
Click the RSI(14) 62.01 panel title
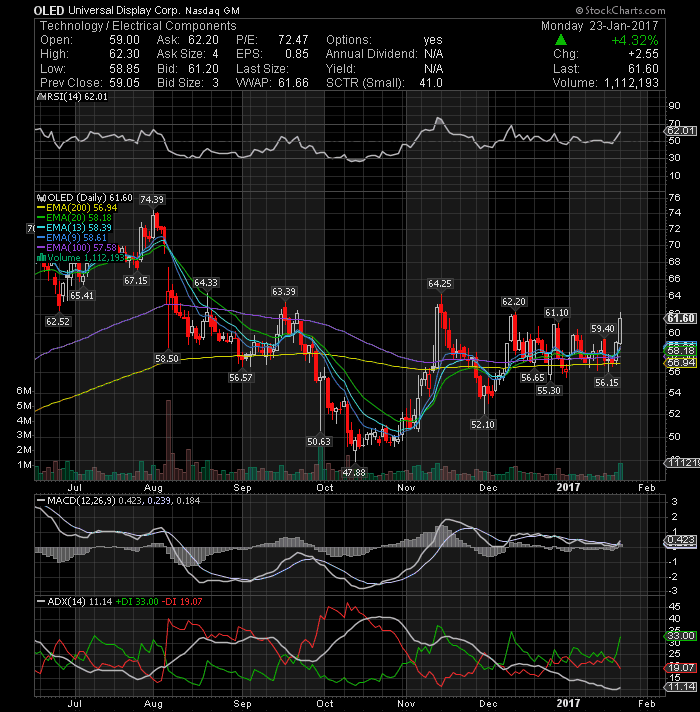(76, 97)
